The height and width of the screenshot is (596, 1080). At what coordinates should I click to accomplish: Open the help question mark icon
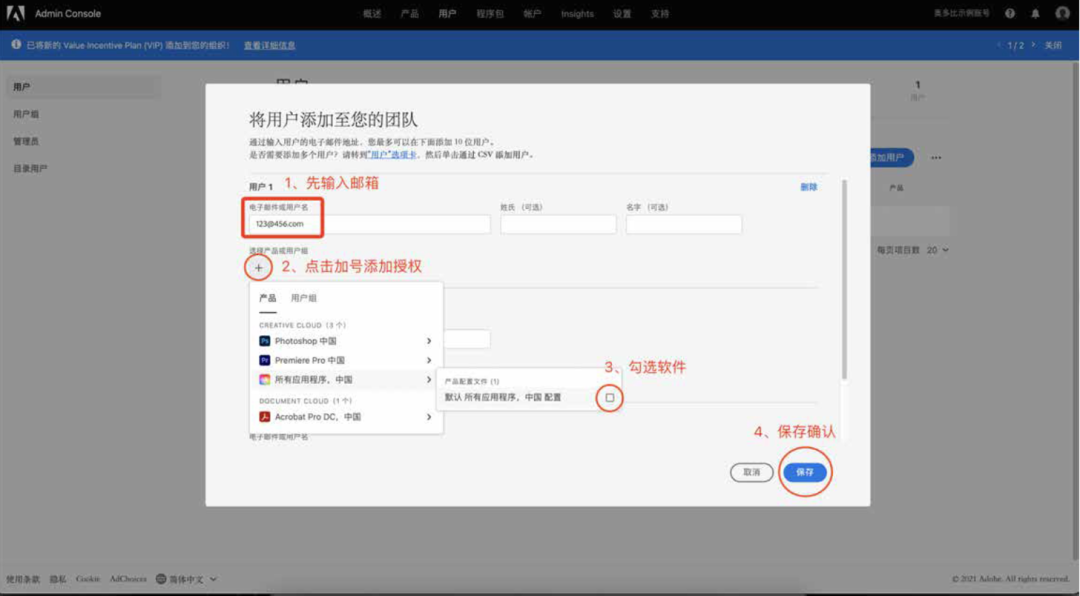pyautogui.click(x=1011, y=13)
